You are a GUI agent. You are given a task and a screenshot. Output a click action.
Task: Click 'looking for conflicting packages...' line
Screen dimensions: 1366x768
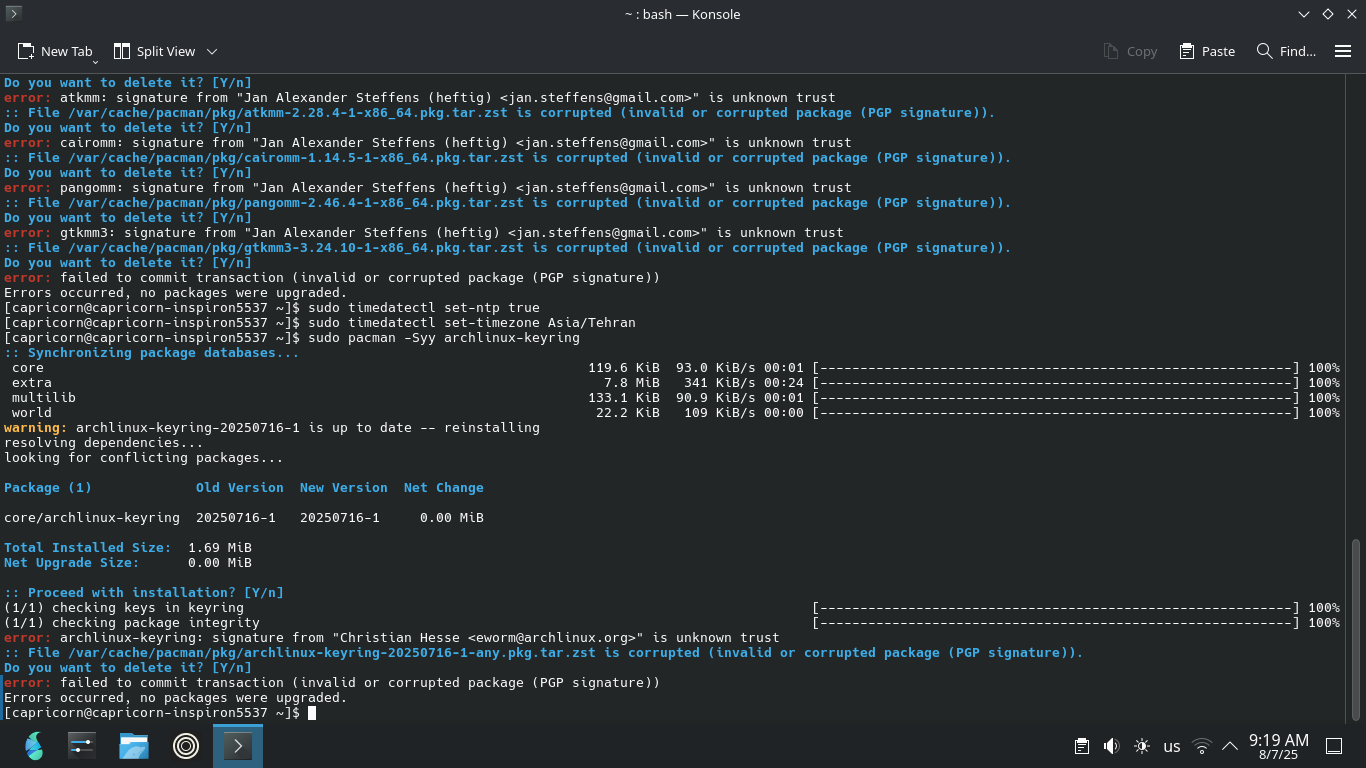pyautogui.click(x=144, y=458)
